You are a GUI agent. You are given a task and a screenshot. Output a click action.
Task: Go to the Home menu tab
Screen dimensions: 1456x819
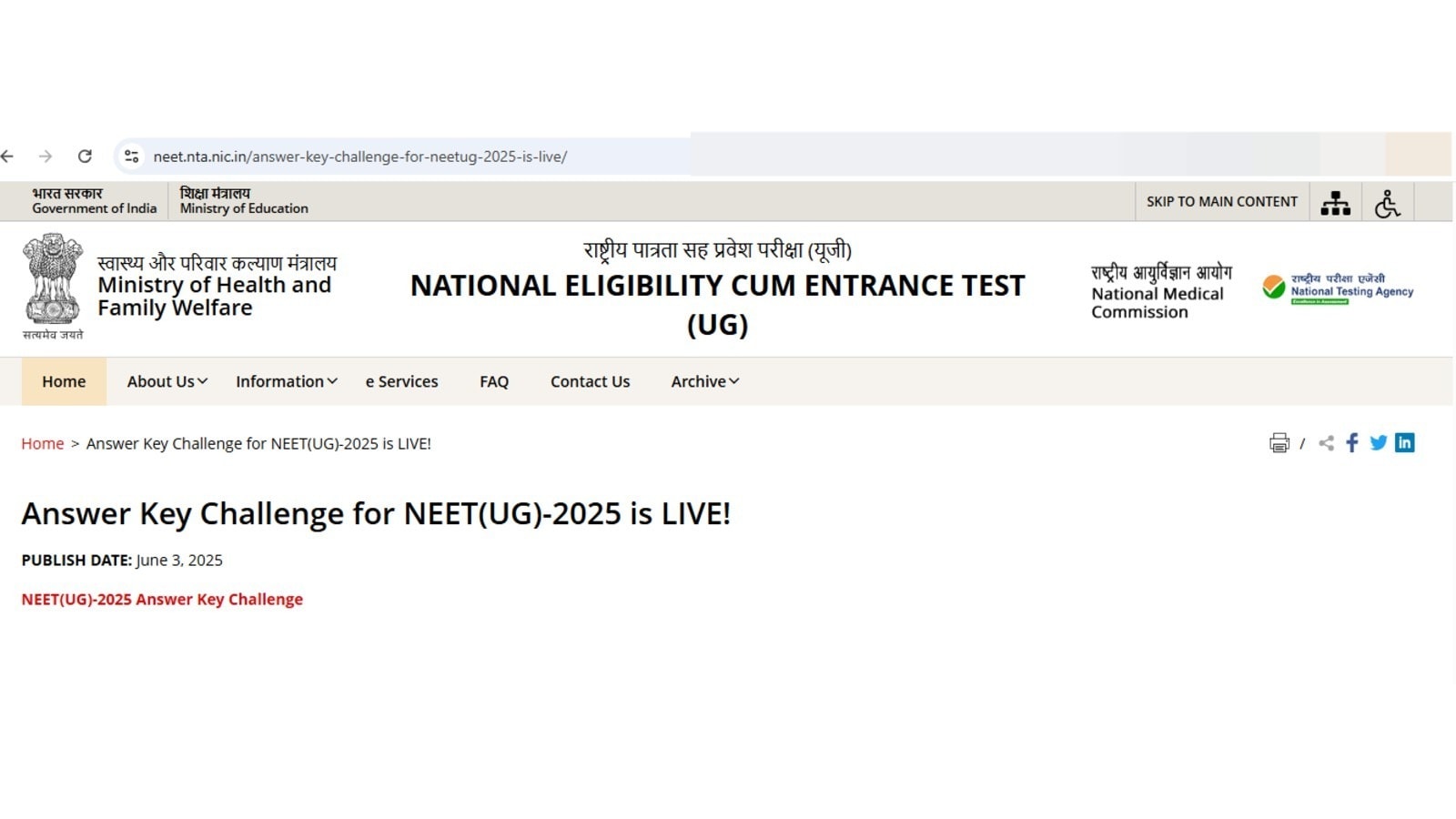pos(64,381)
